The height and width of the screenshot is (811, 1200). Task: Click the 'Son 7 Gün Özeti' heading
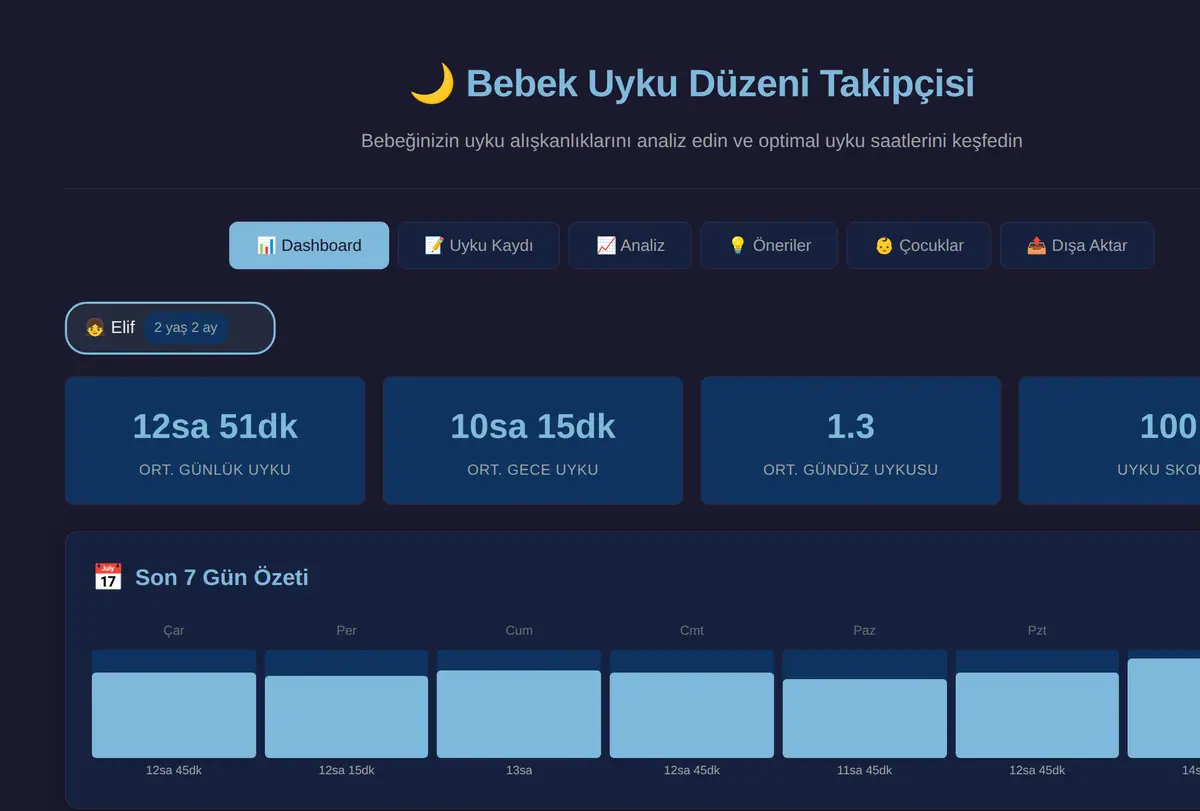click(x=222, y=577)
